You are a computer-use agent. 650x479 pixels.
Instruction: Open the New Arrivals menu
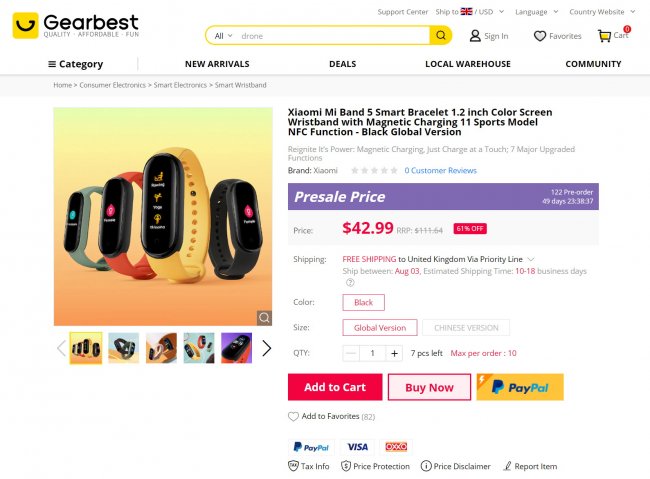tap(217, 64)
